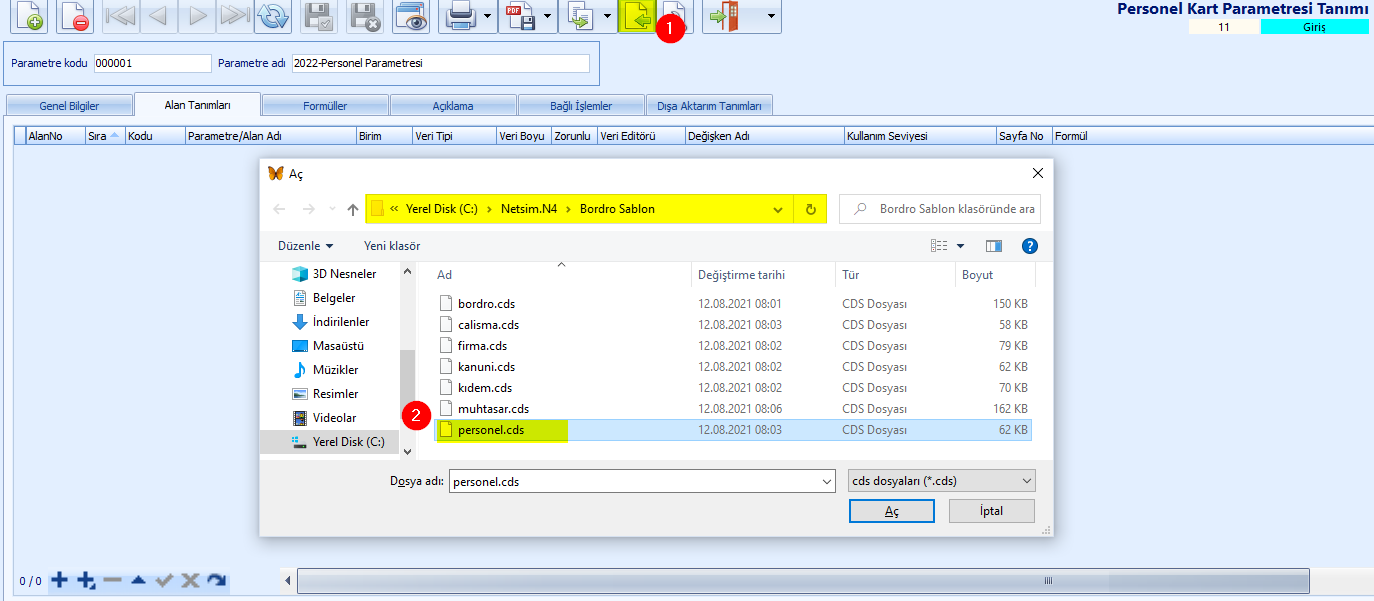Open the exit door dropdown arrow
Screen dimensions: 1374x601
pos(769,16)
